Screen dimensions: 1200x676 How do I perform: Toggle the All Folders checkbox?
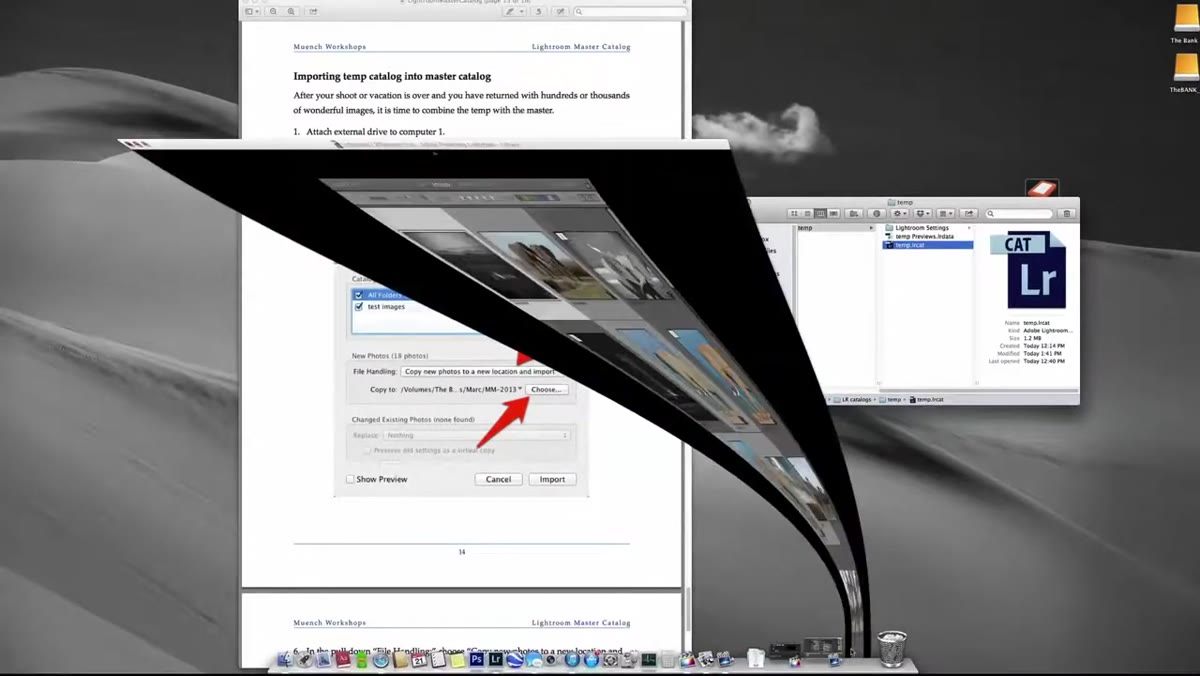pyautogui.click(x=359, y=295)
